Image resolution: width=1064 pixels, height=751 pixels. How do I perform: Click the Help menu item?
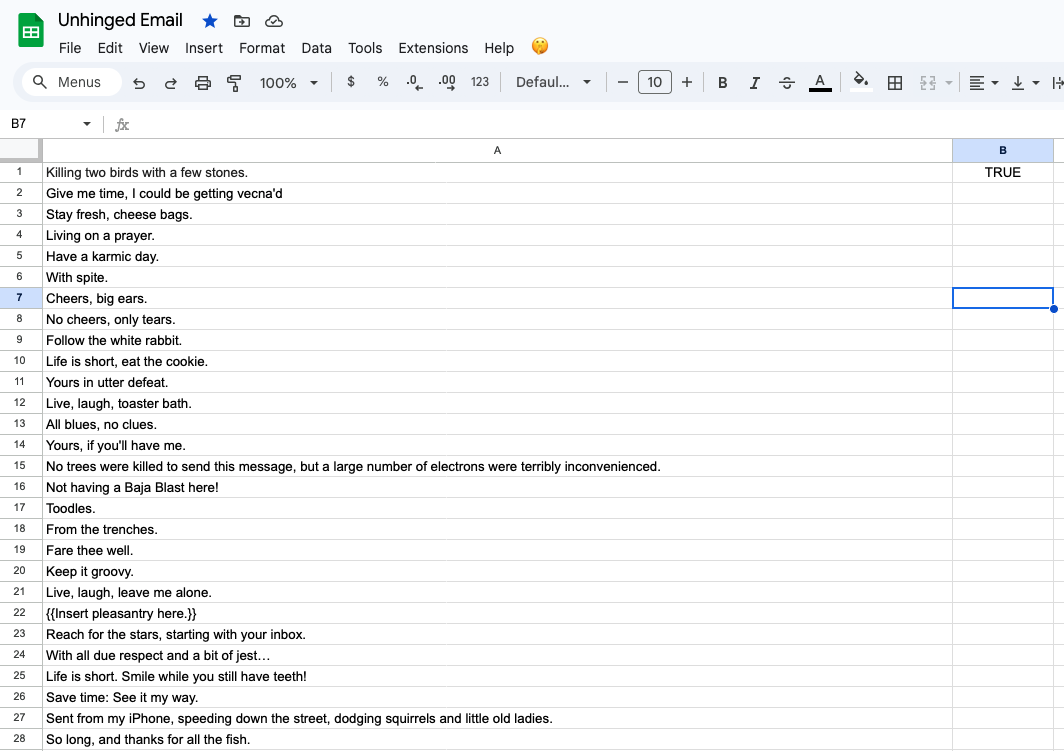(498, 47)
